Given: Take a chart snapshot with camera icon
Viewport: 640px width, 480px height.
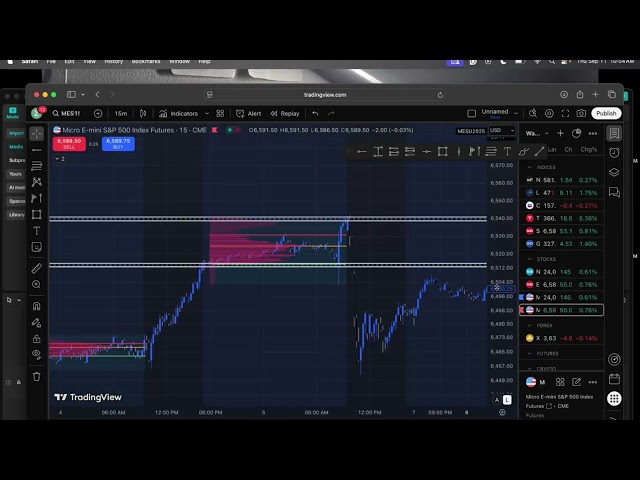Looking at the screenshot, I should (x=582, y=113).
